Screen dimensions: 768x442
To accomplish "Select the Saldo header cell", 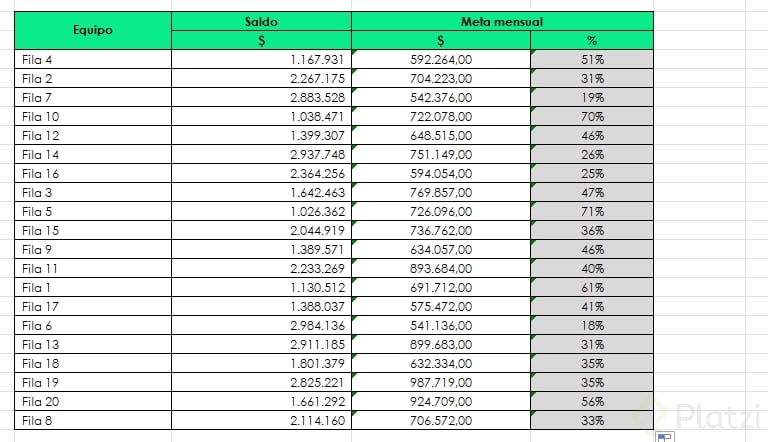I will click(x=261, y=21).
